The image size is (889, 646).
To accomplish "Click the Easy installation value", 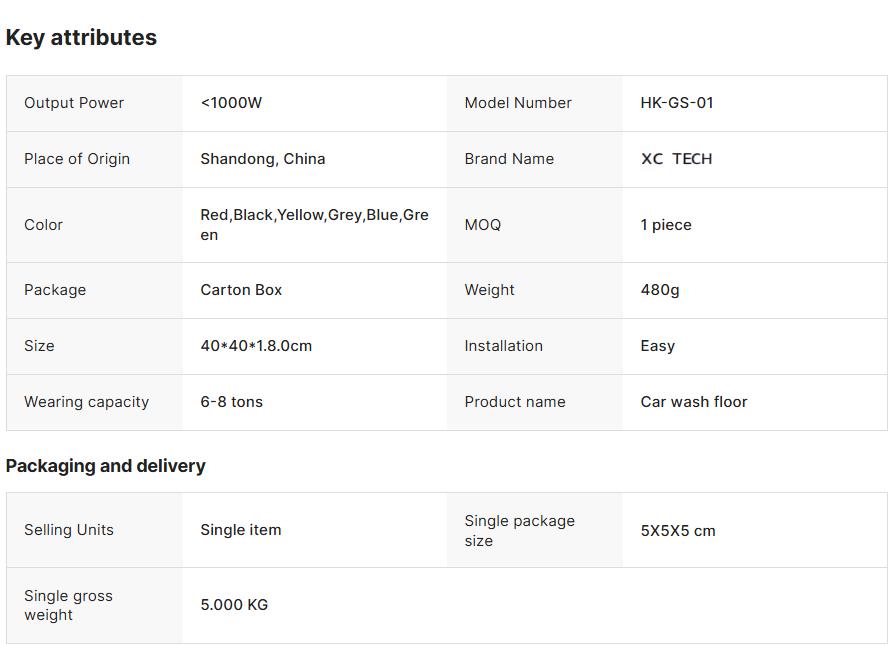I will click(x=658, y=346).
